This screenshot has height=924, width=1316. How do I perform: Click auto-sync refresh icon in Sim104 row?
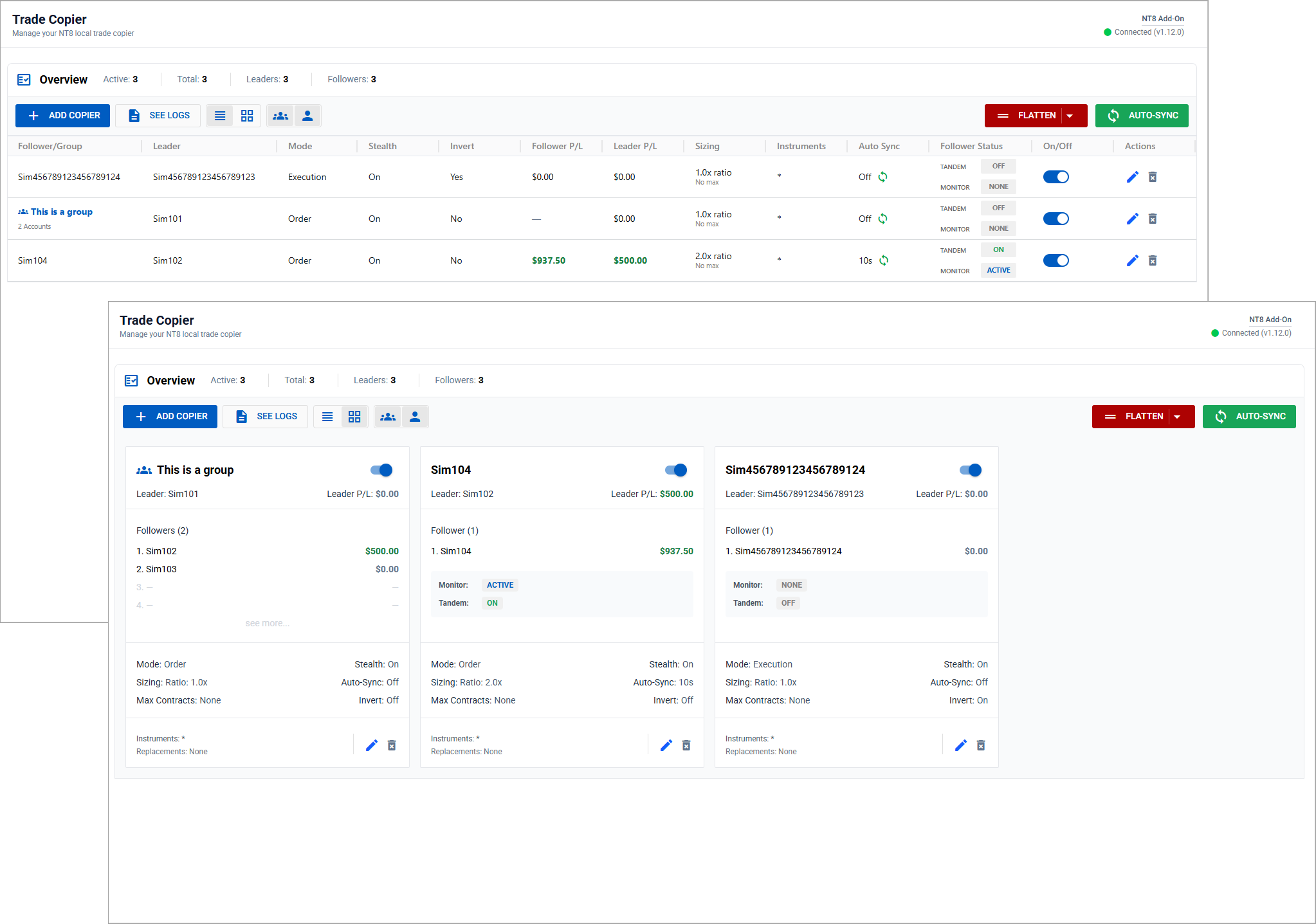coord(884,260)
